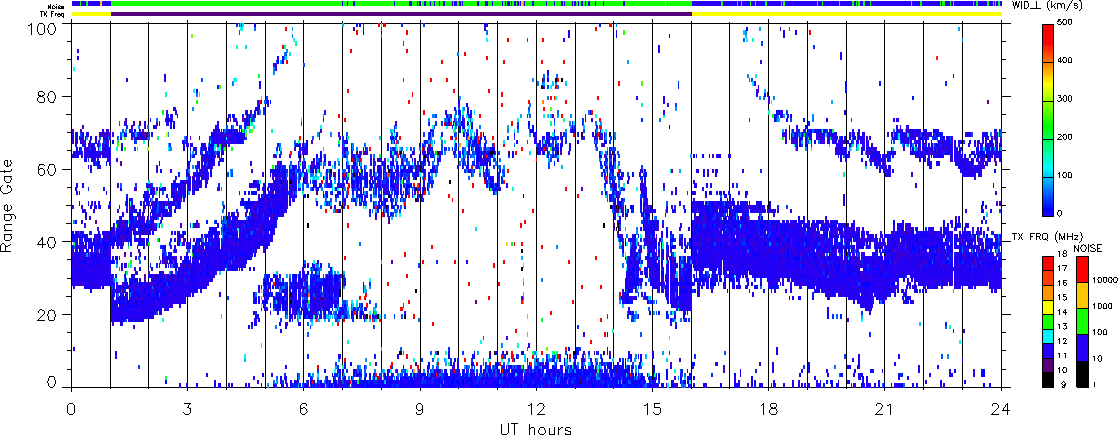Click the 'NOISE' legend title
1118x435 pixels.
1087,248
